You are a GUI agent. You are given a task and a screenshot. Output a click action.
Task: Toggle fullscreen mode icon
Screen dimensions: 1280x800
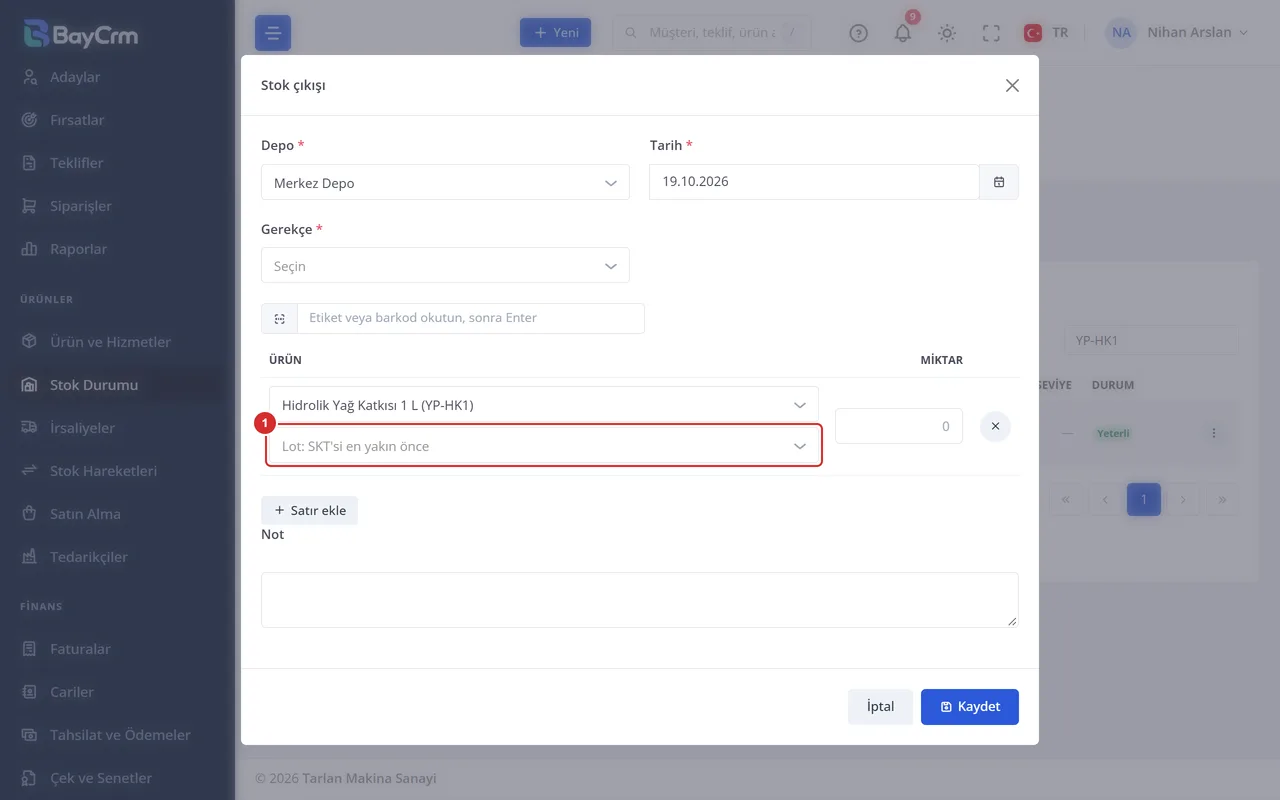coord(991,33)
